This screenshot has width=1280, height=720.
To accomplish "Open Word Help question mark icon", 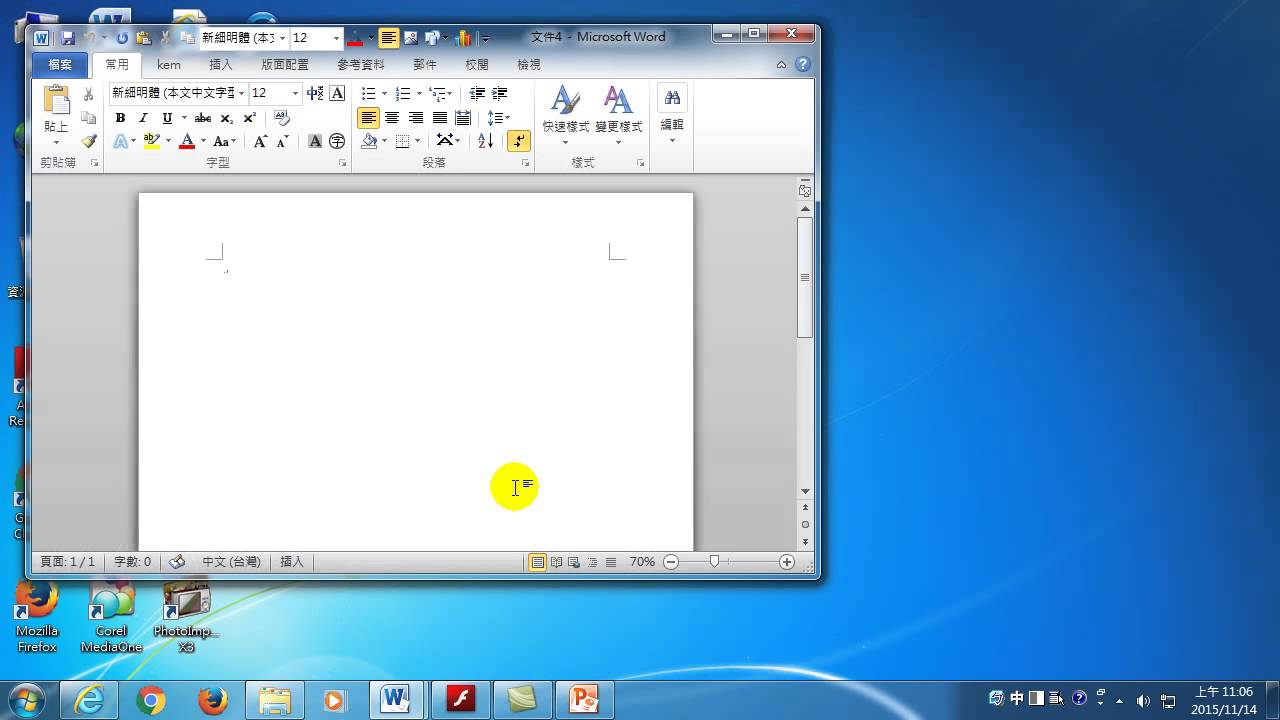I will click(802, 64).
